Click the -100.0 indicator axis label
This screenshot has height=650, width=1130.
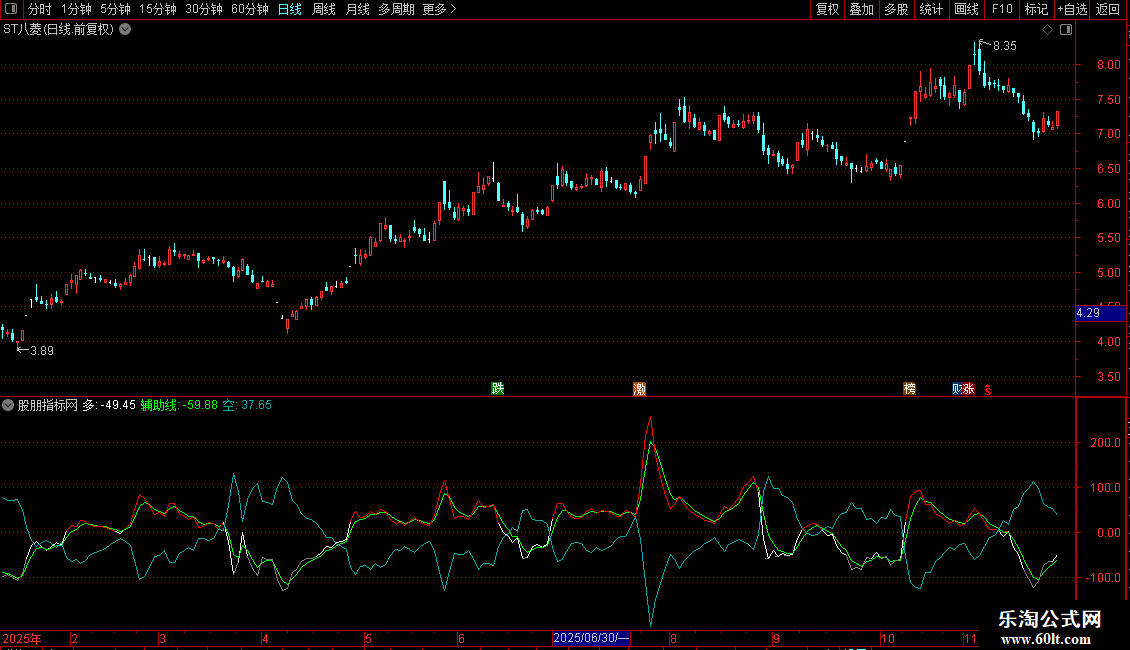pyautogui.click(x=1103, y=578)
